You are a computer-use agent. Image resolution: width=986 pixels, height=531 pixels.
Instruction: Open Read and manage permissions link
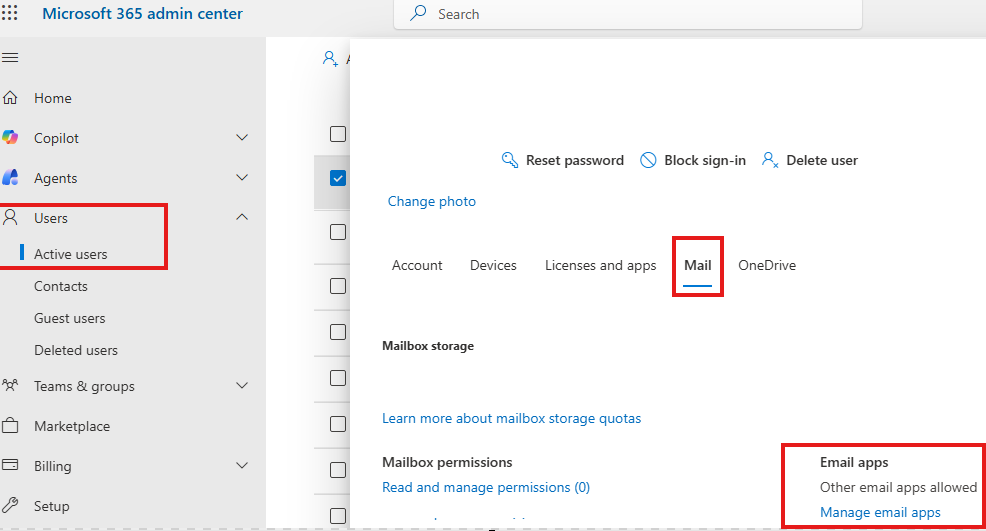486,487
